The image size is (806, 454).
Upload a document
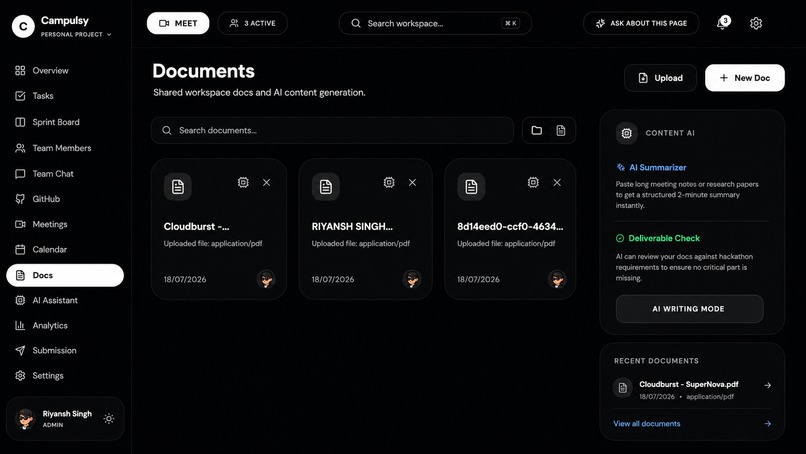pos(661,78)
